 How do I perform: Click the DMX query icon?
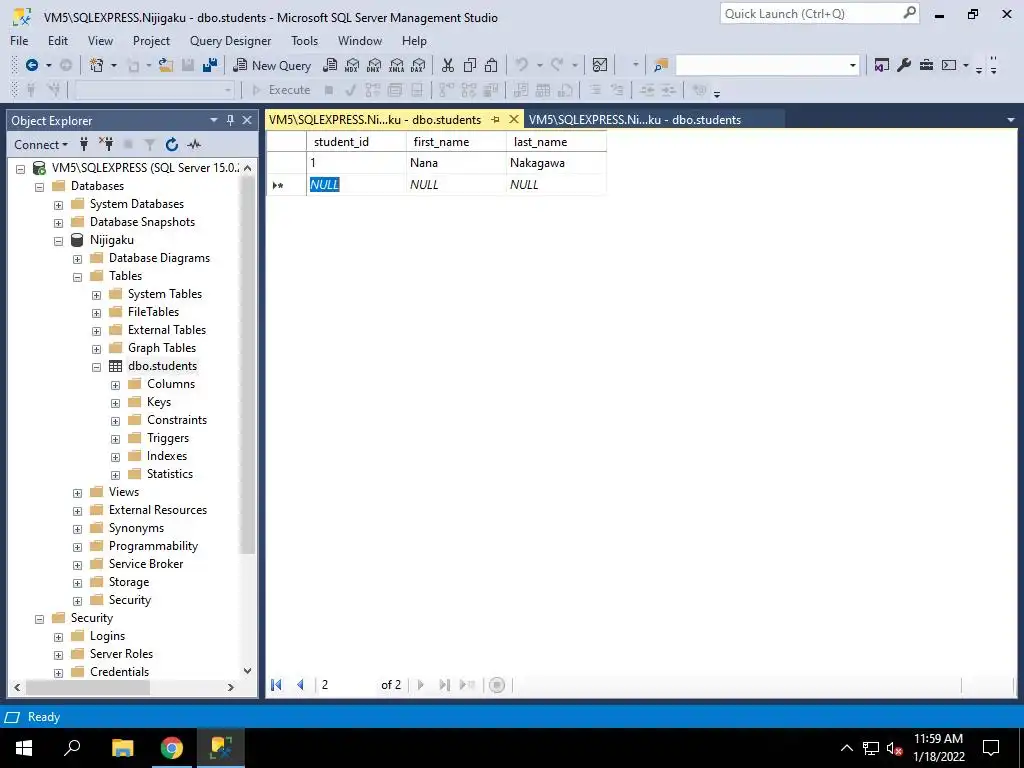pyautogui.click(x=374, y=65)
